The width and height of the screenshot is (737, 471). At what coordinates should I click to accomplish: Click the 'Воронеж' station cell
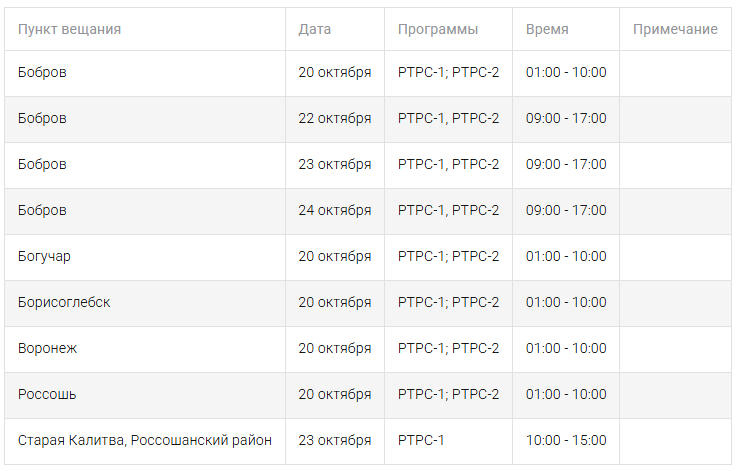pos(47,348)
